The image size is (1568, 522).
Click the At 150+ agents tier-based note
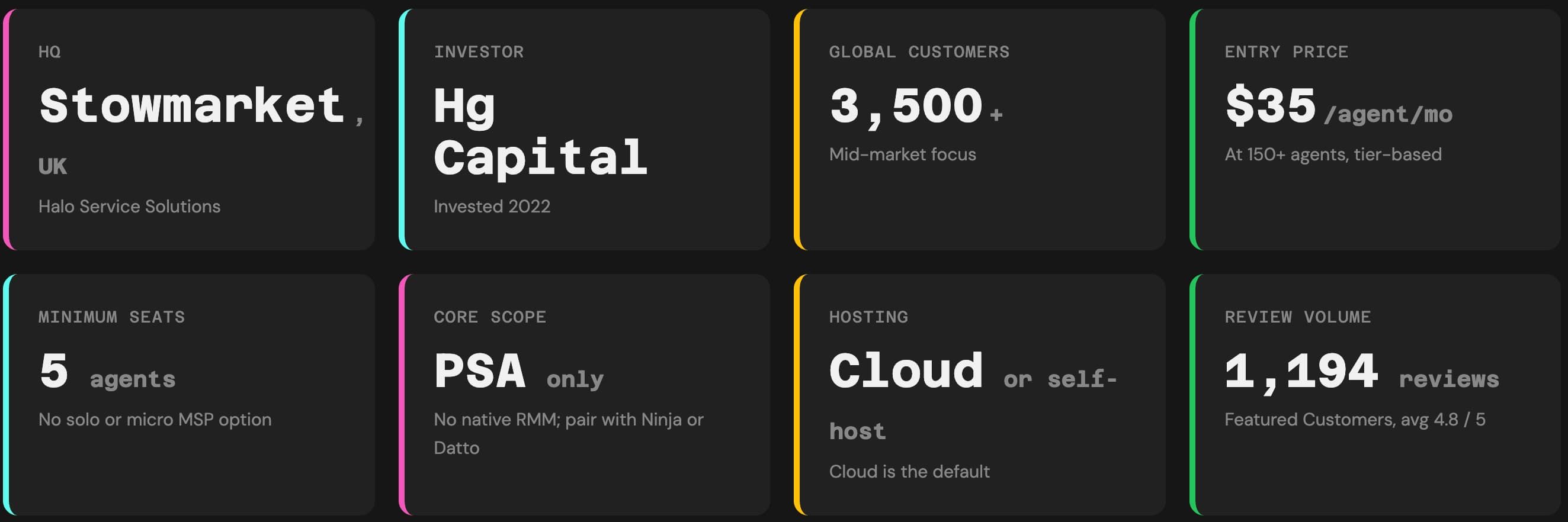(1333, 154)
